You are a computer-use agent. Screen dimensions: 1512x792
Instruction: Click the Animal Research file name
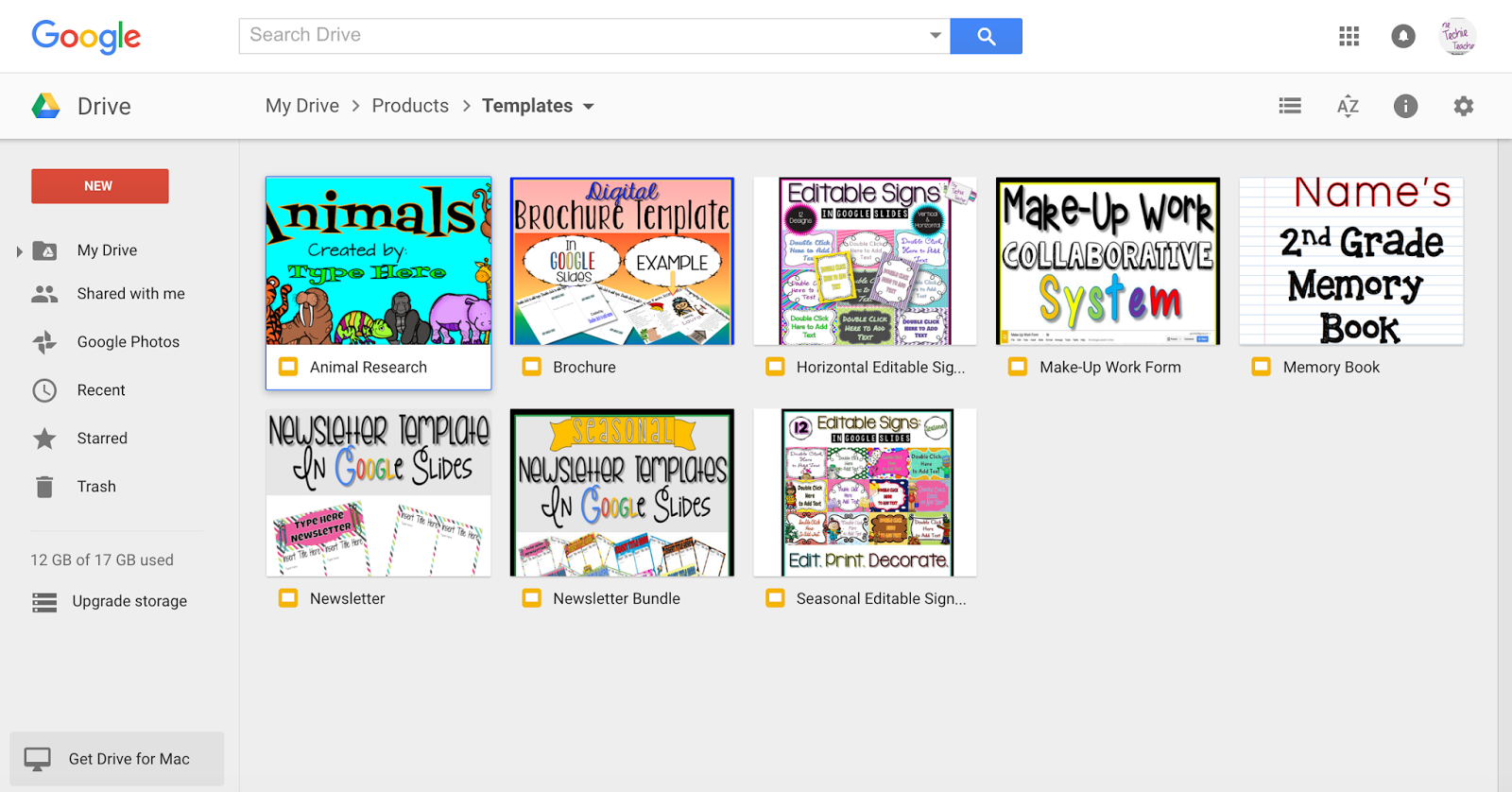[369, 368]
